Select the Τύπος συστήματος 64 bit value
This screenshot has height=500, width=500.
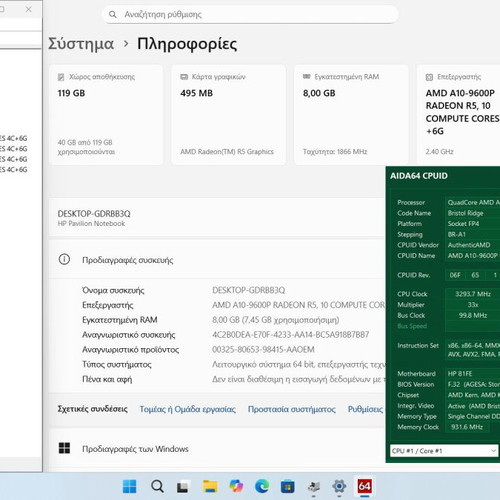[299, 364]
